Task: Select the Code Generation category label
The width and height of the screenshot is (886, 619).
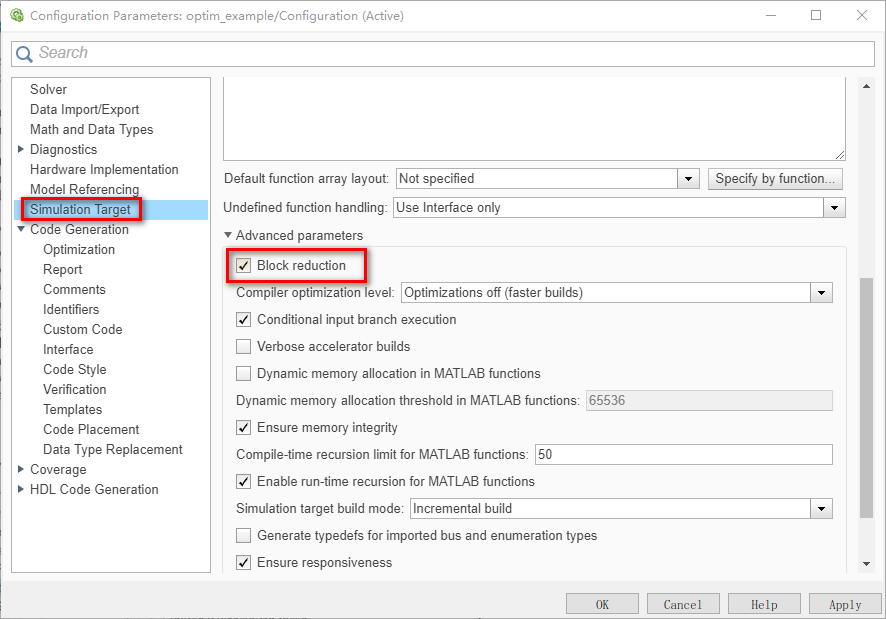Action: [79, 230]
